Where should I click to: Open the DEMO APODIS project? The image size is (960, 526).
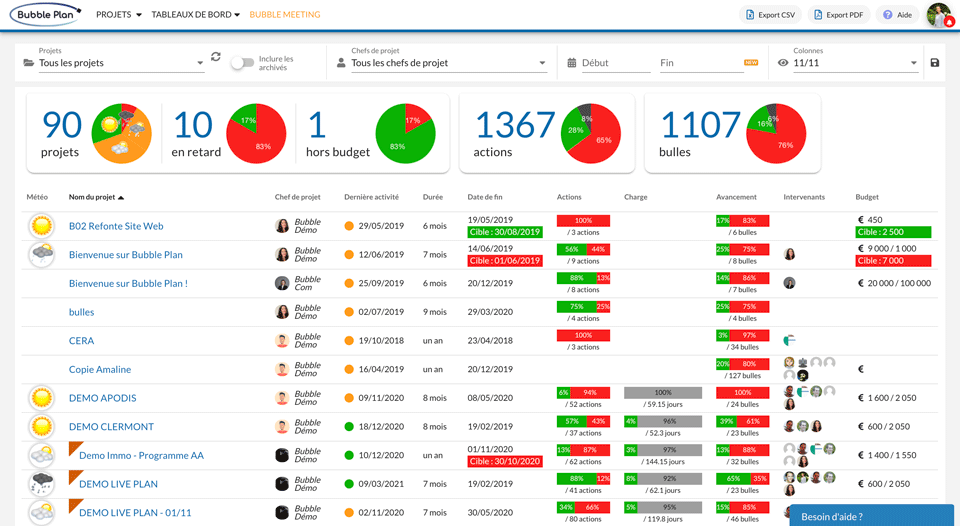(x=102, y=398)
